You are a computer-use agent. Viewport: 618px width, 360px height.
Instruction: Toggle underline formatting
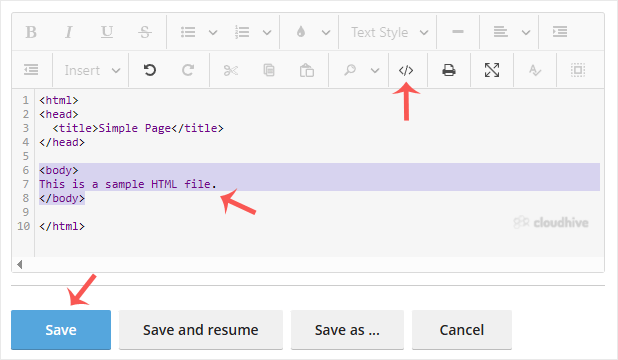(107, 32)
